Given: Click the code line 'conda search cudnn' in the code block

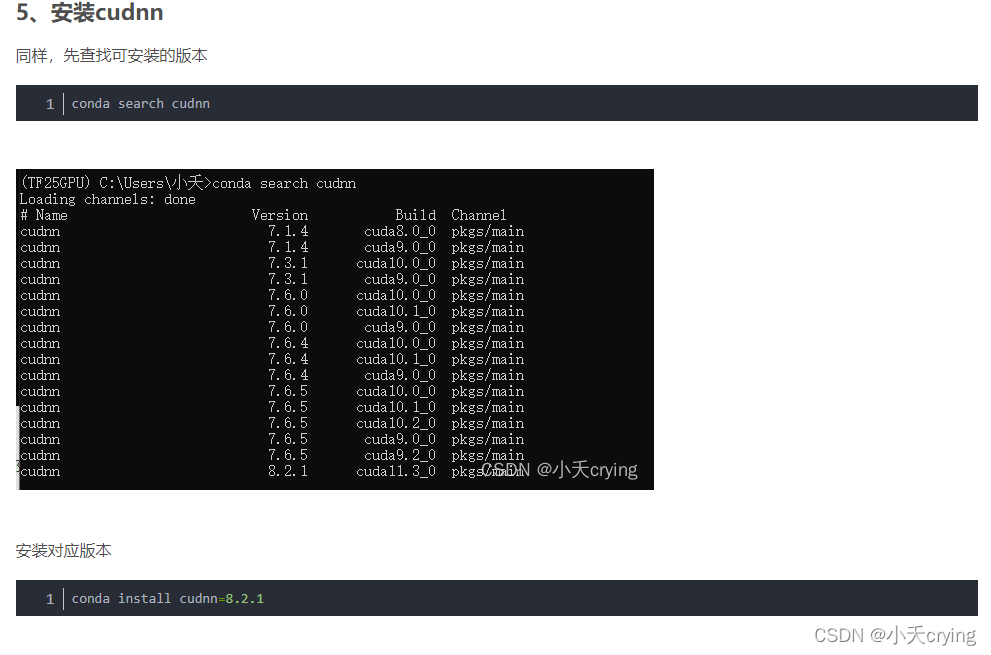Looking at the screenshot, I should (x=140, y=104).
